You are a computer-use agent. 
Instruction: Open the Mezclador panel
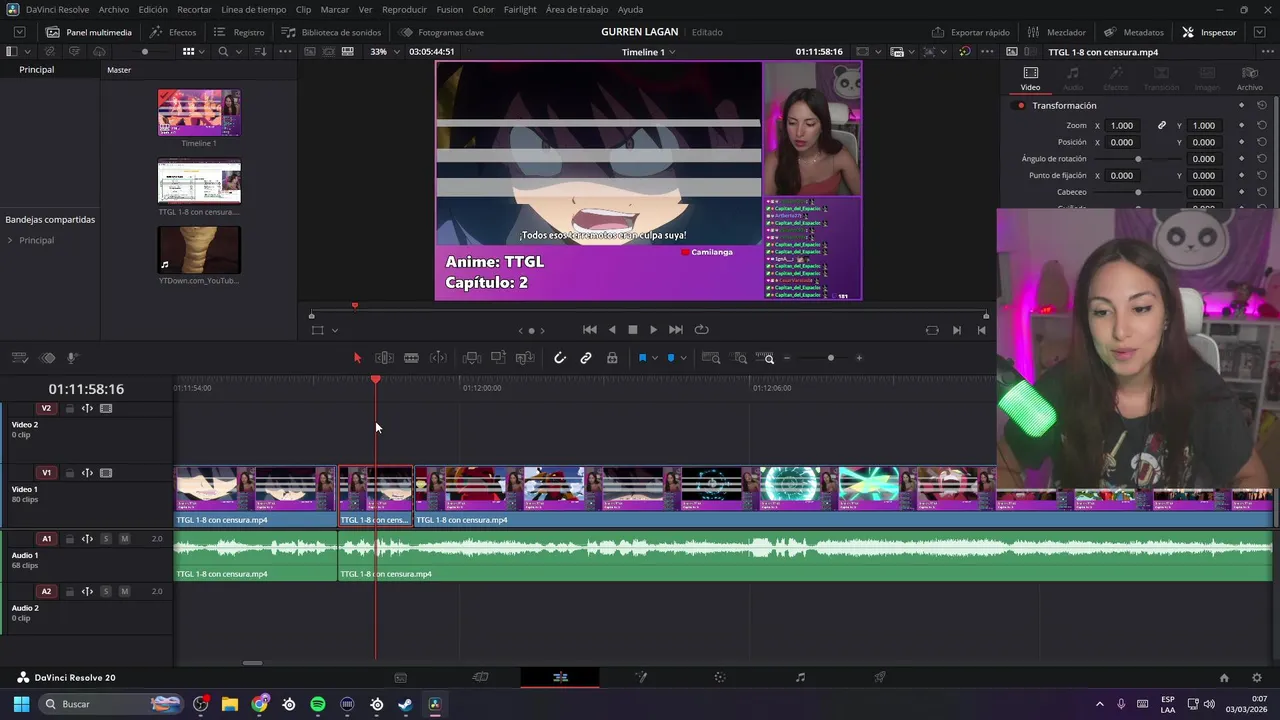1056,32
